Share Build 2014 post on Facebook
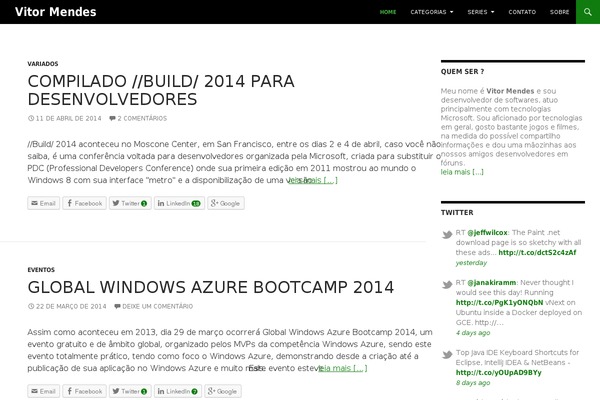600x400 pixels. pos(85,203)
